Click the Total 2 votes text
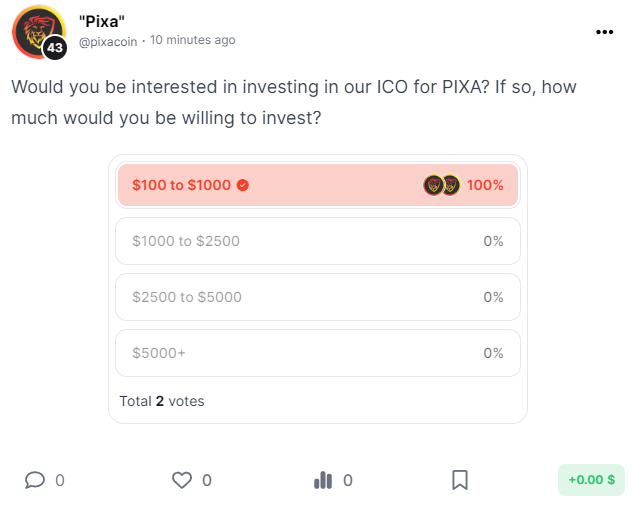This screenshot has height=508, width=632. [162, 401]
